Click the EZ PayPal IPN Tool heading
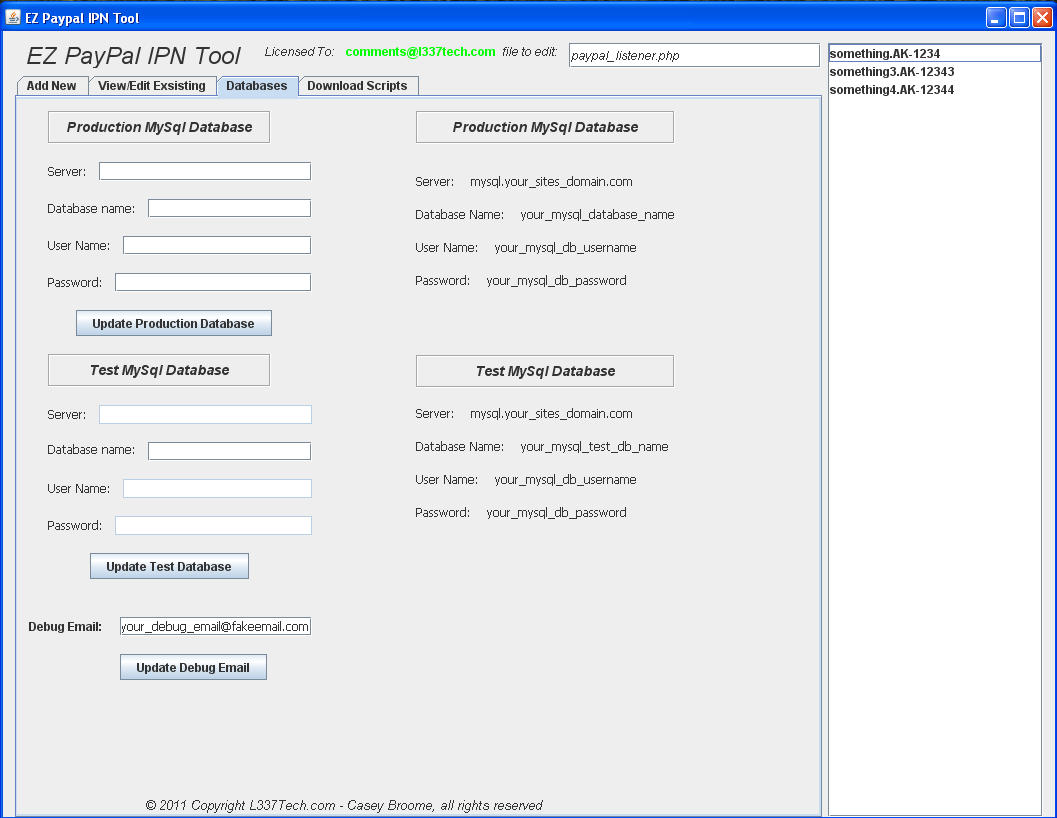 [133, 56]
